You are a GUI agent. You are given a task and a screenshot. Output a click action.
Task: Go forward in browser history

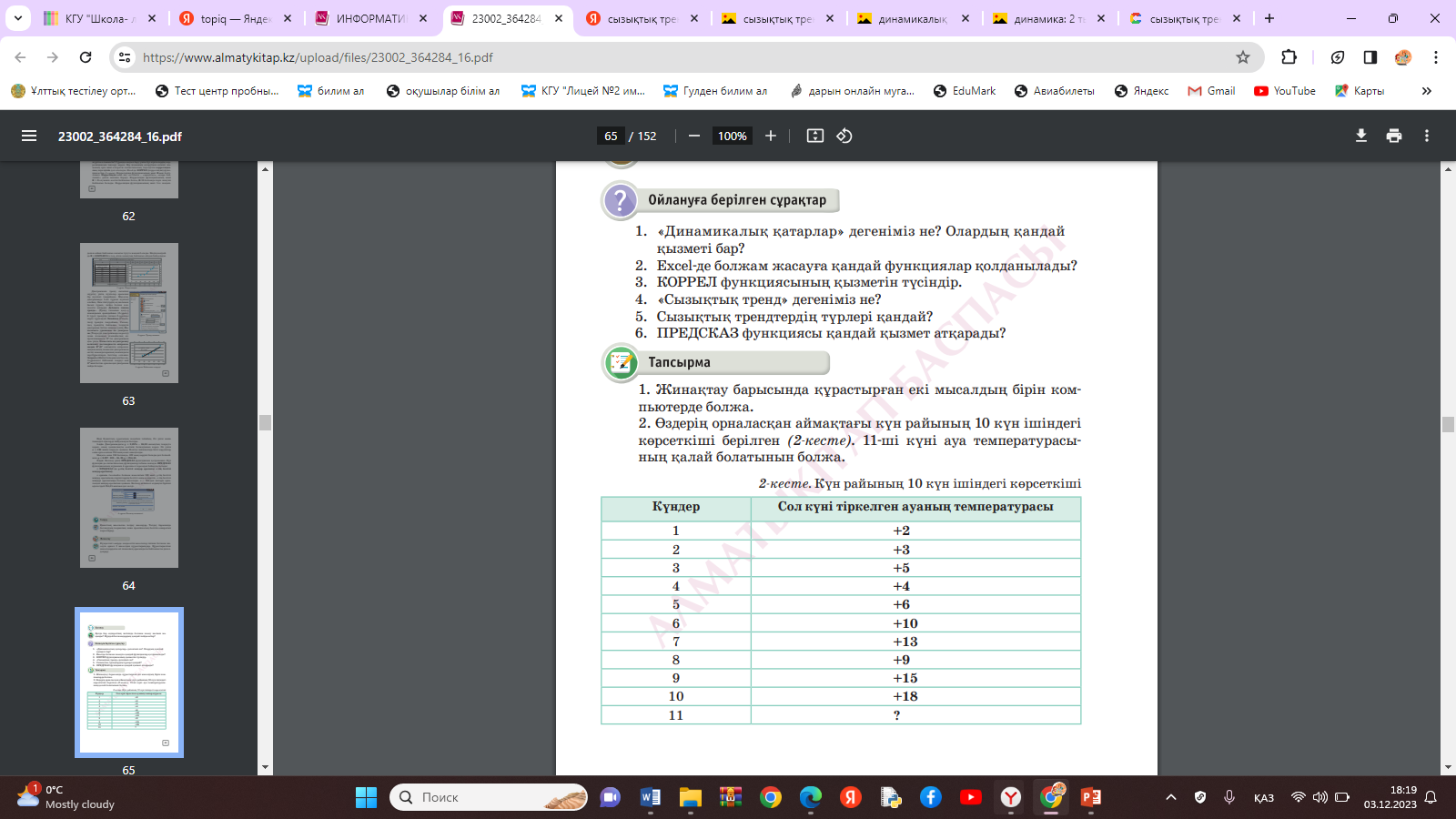[x=53, y=57]
